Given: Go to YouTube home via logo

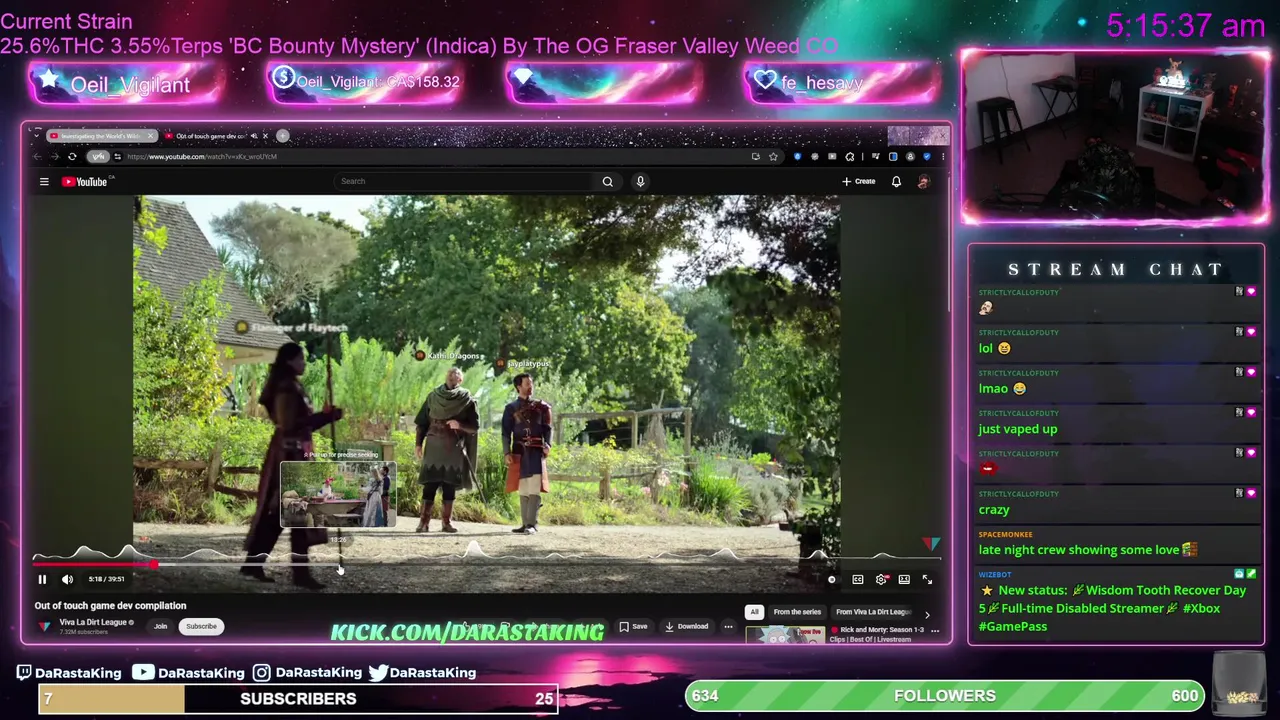Looking at the screenshot, I should point(85,181).
